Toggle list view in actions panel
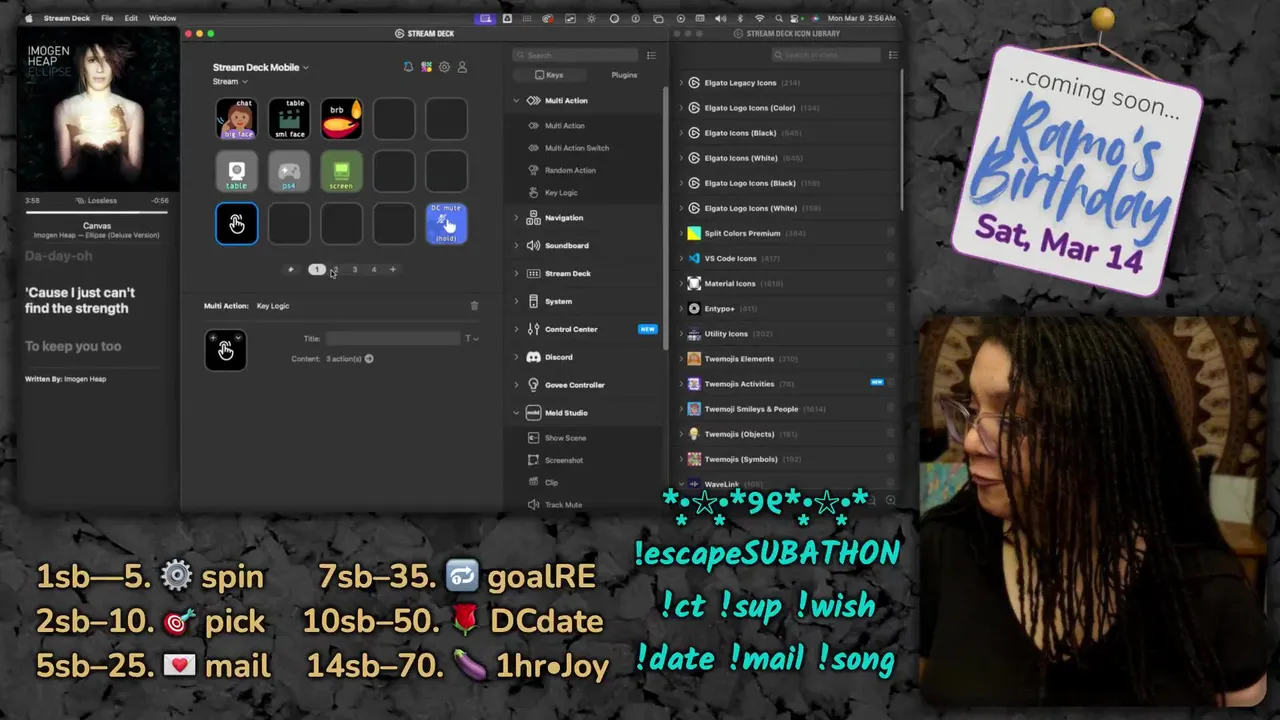 pyautogui.click(x=651, y=55)
